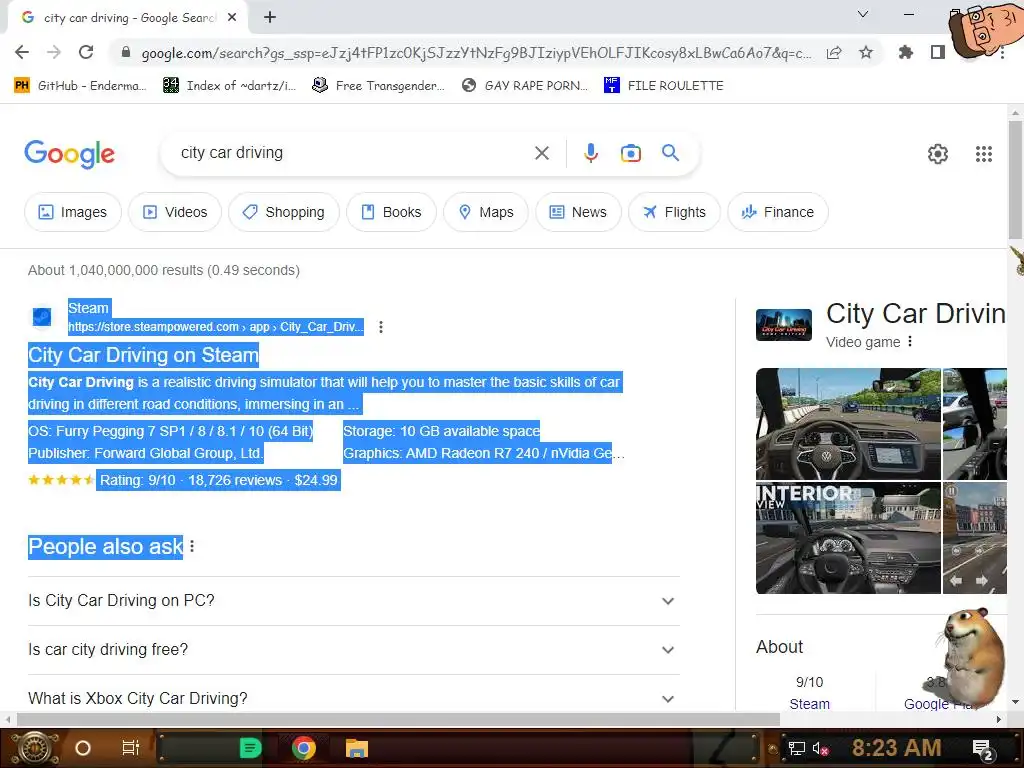Close the city car driving tab
This screenshot has width=1024, height=768.
pos(232,18)
